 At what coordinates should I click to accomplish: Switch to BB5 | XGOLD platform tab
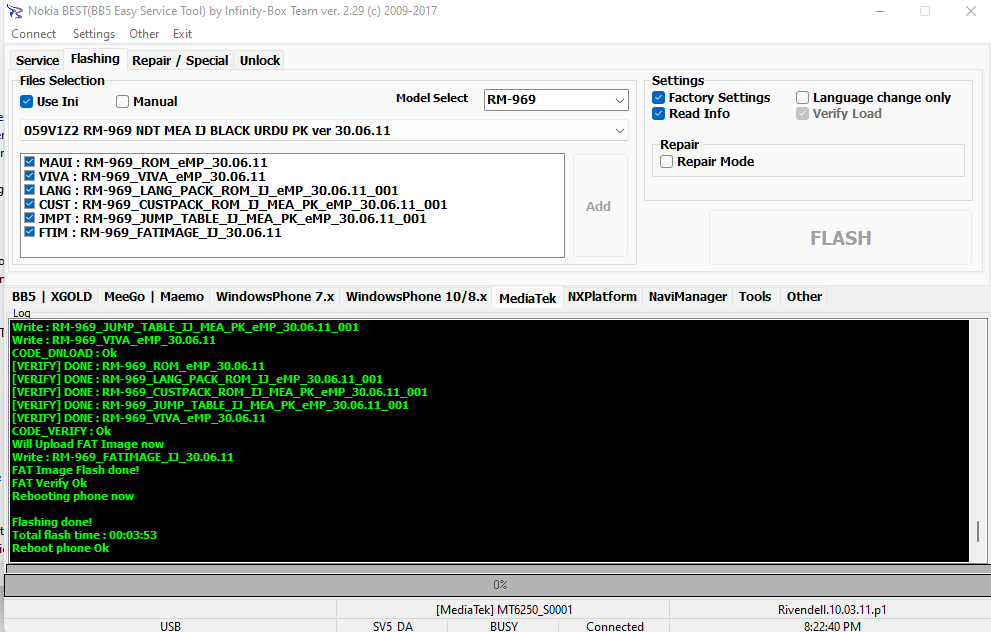(x=52, y=297)
